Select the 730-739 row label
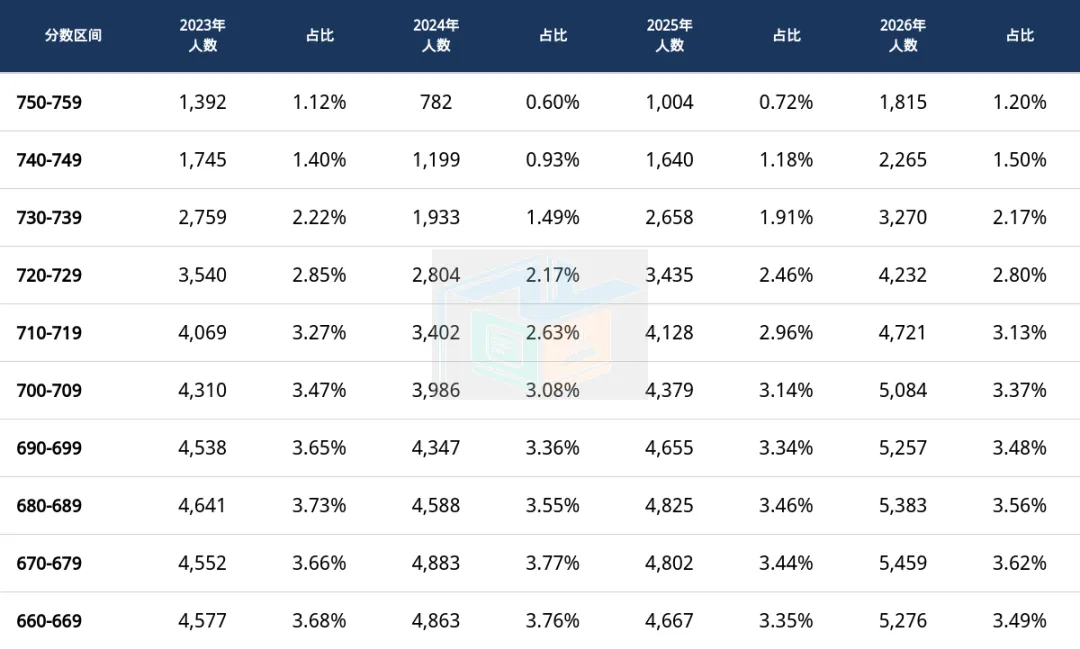The width and height of the screenshot is (1080, 650). 49,218
